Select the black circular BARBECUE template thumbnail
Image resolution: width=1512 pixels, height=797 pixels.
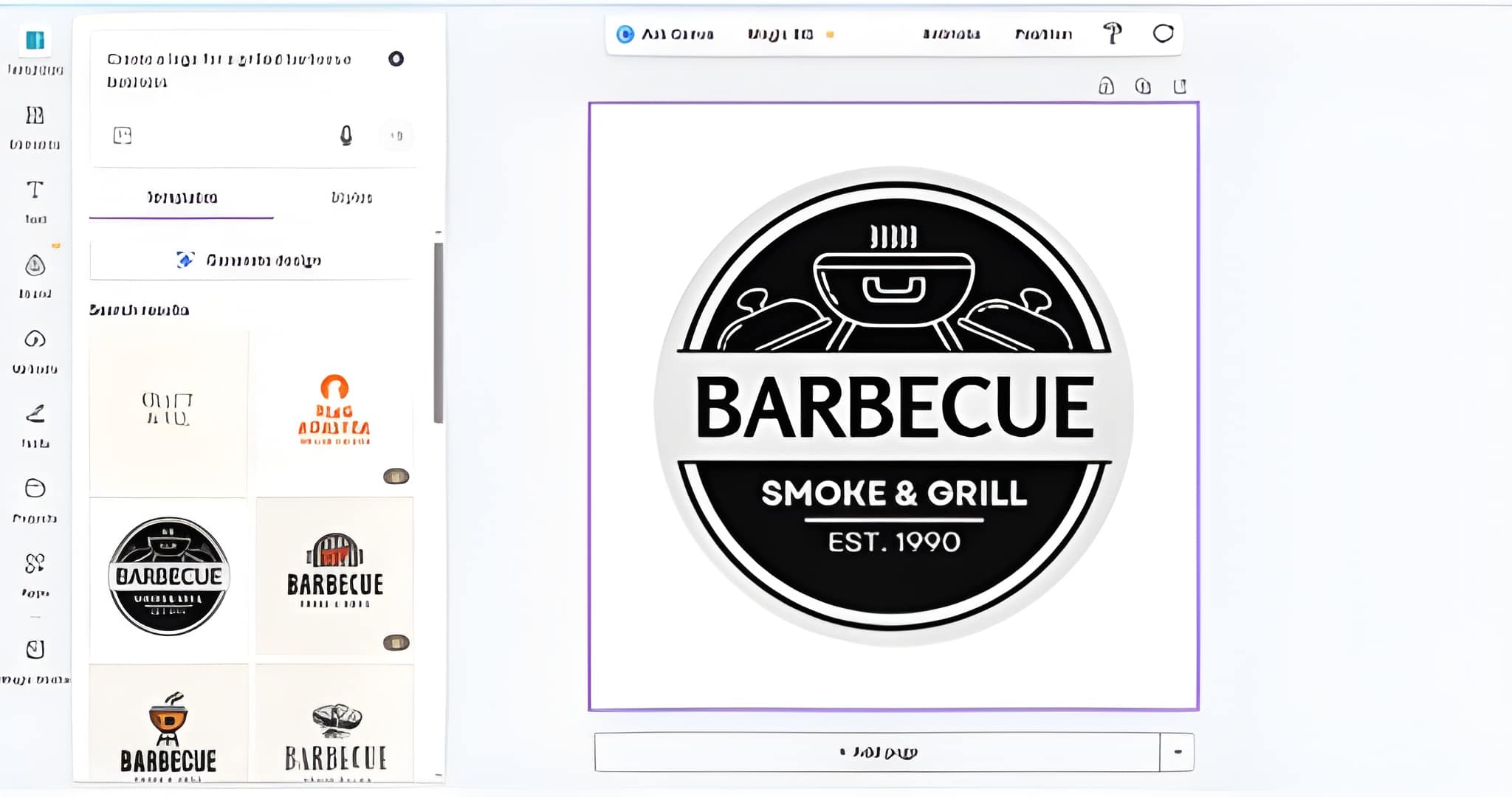coord(168,576)
